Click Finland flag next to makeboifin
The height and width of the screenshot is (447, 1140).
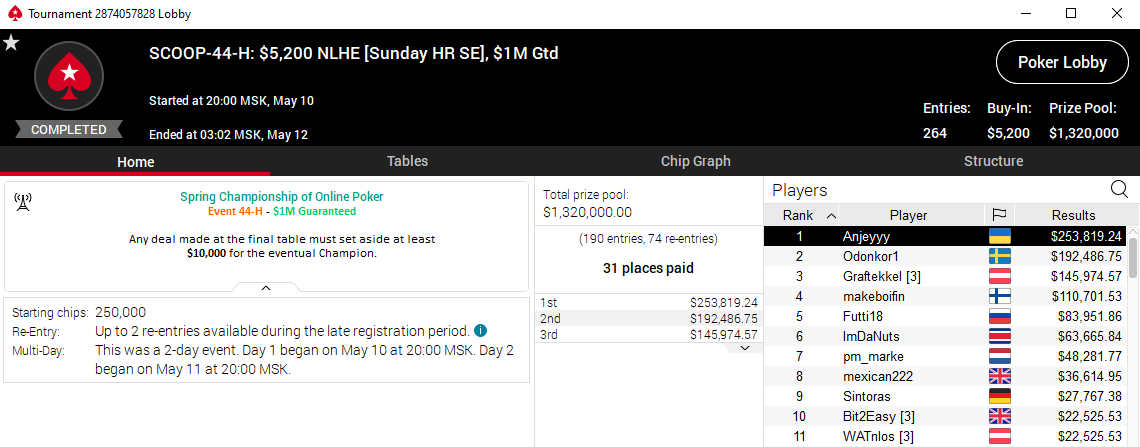click(x=998, y=296)
